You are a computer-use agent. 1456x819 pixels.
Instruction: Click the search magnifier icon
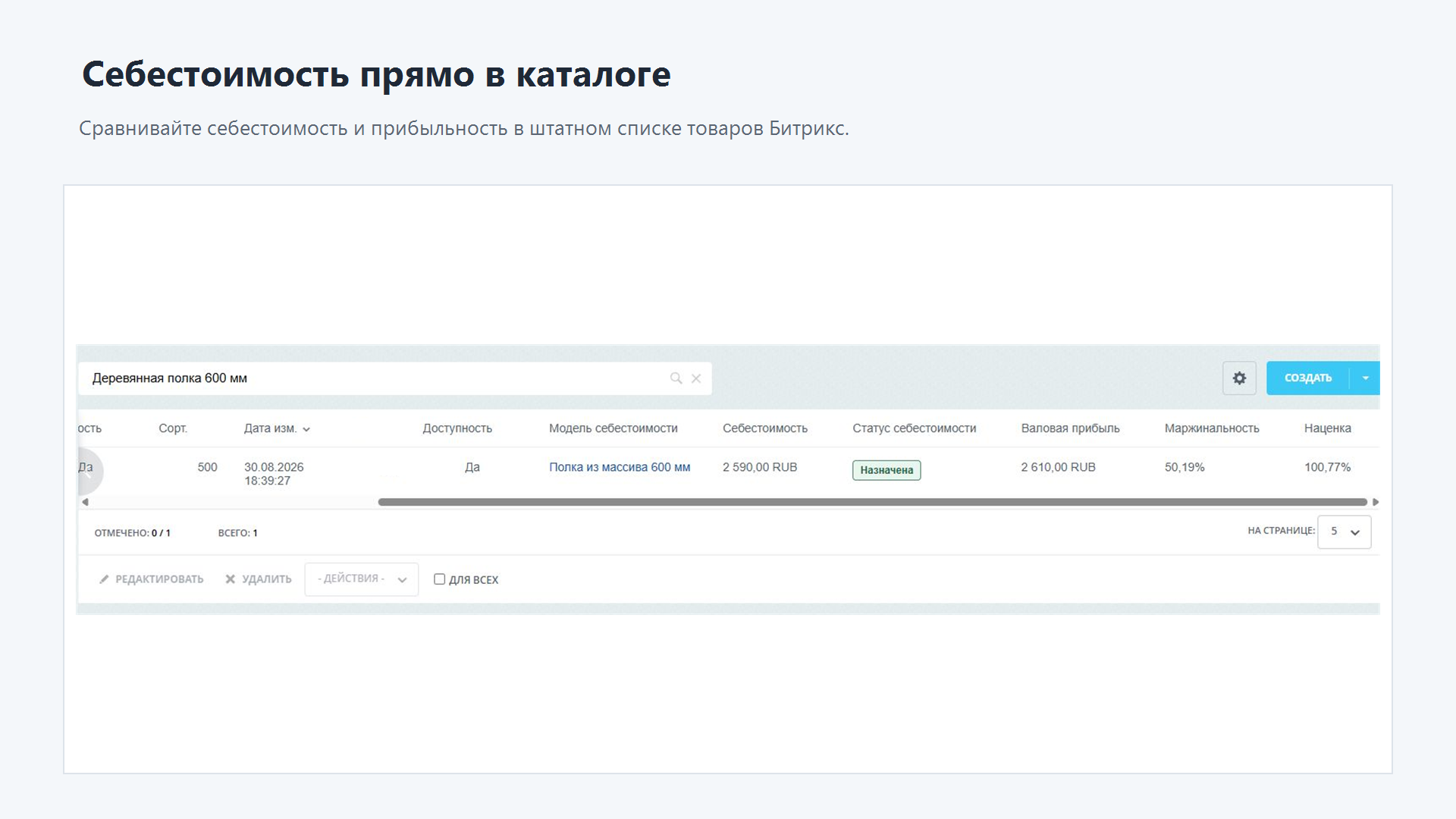pyautogui.click(x=676, y=378)
